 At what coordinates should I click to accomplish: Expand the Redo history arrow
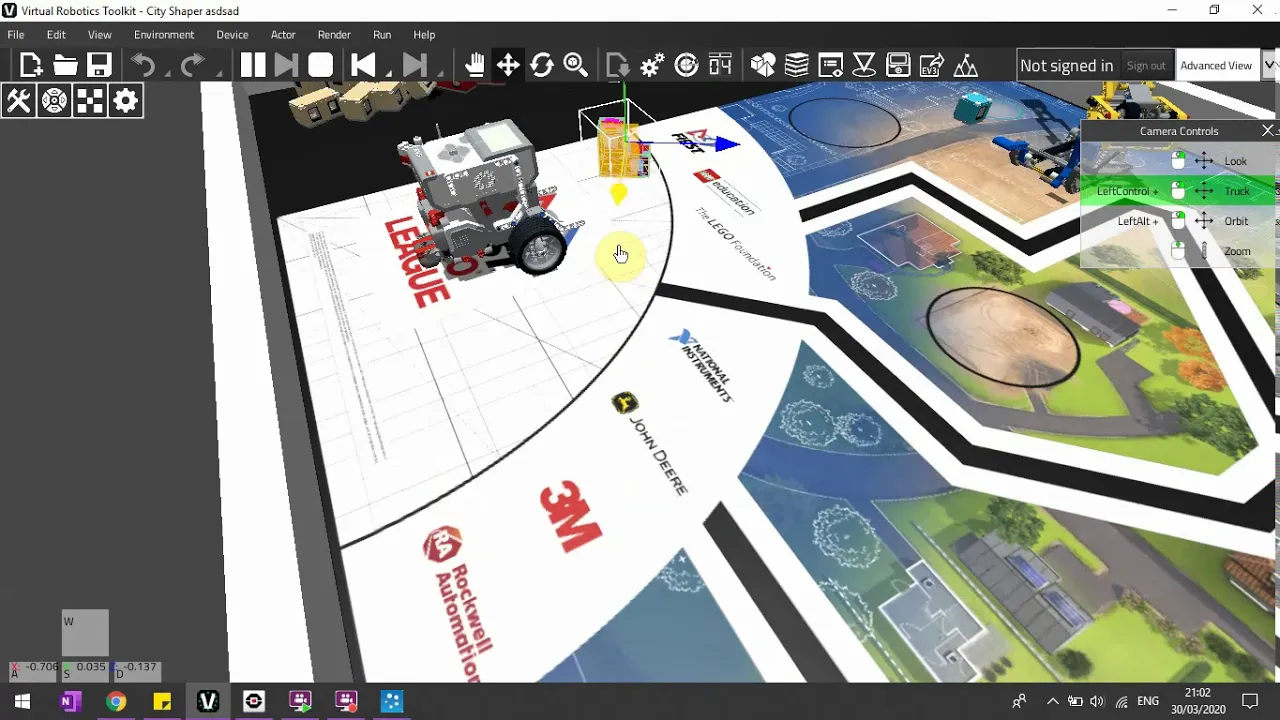218,73
